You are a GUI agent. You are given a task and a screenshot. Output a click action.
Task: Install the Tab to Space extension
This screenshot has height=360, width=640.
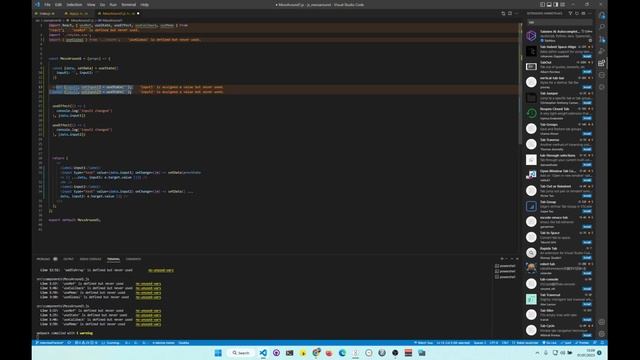click(x=587, y=242)
